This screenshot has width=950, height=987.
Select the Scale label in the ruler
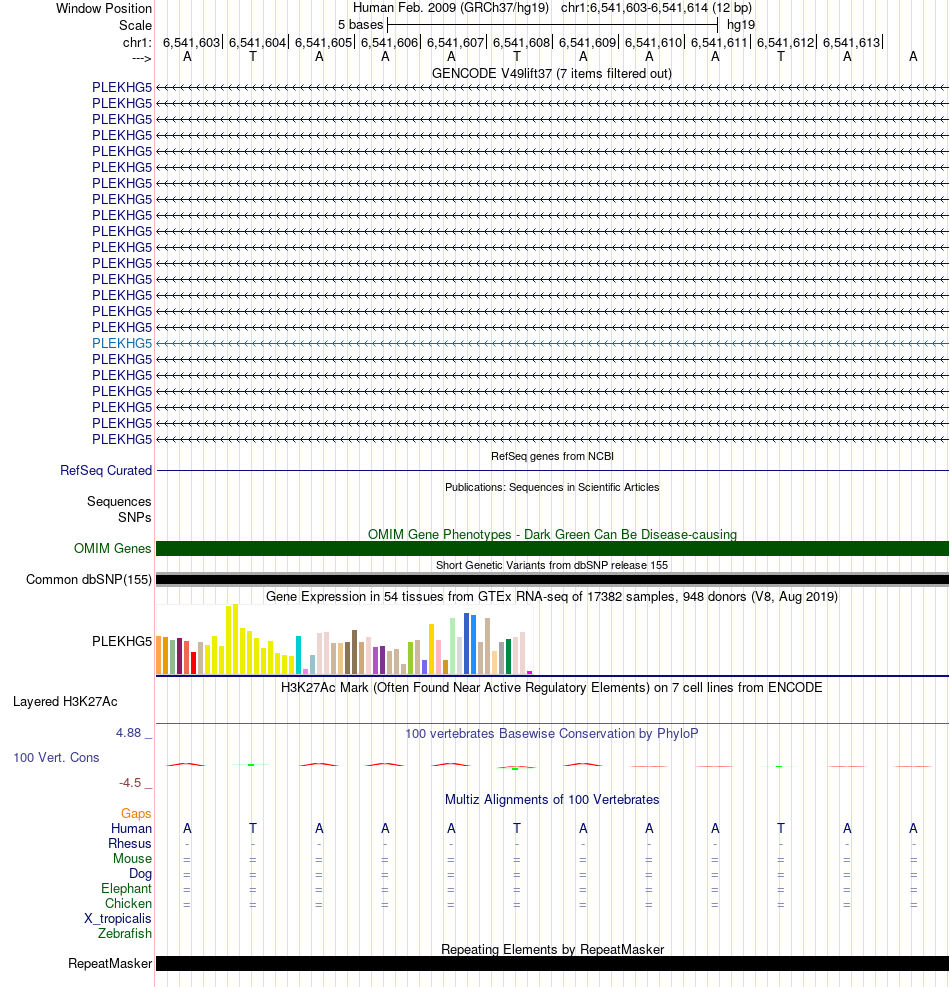click(x=135, y=26)
